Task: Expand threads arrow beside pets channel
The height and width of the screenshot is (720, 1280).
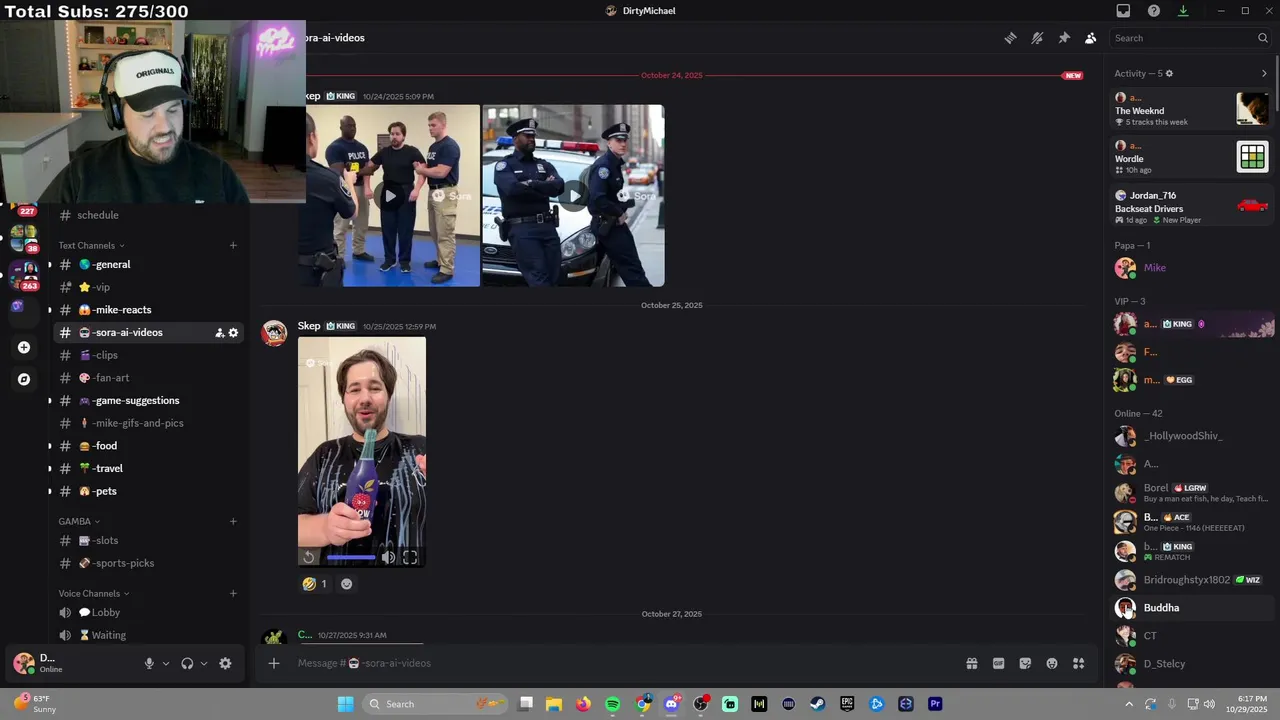Action: click(50, 491)
